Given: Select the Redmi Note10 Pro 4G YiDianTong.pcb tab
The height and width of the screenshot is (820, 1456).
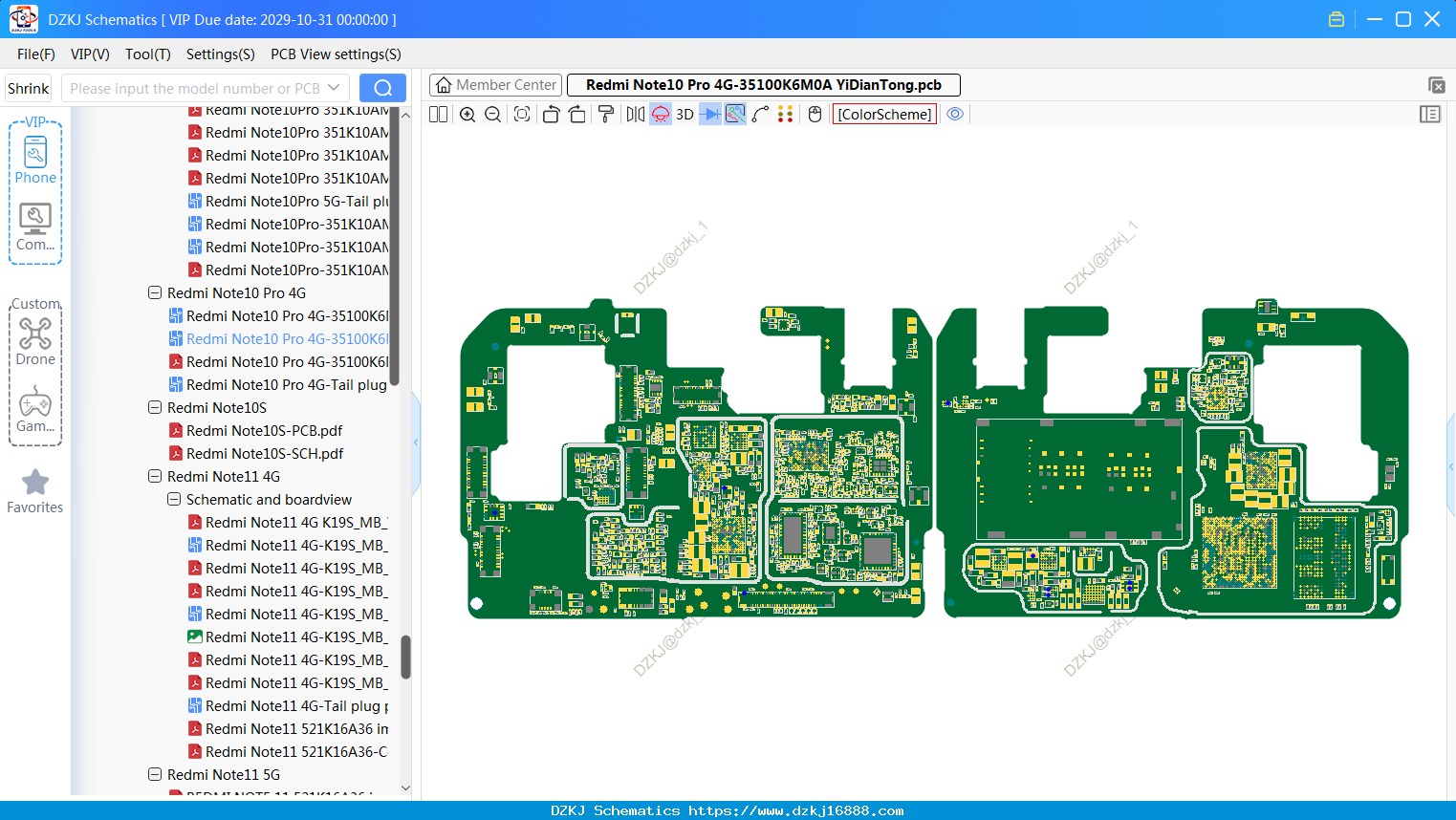Looking at the screenshot, I should click(x=764, y=85).
